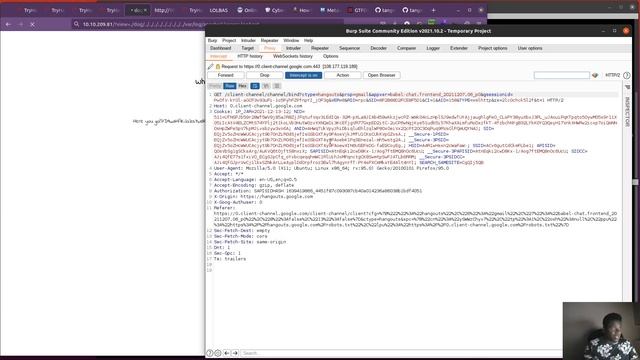640x360 pixels.
Task: Switch to the LOLBAS browser tab
Action: click(218, 10)
